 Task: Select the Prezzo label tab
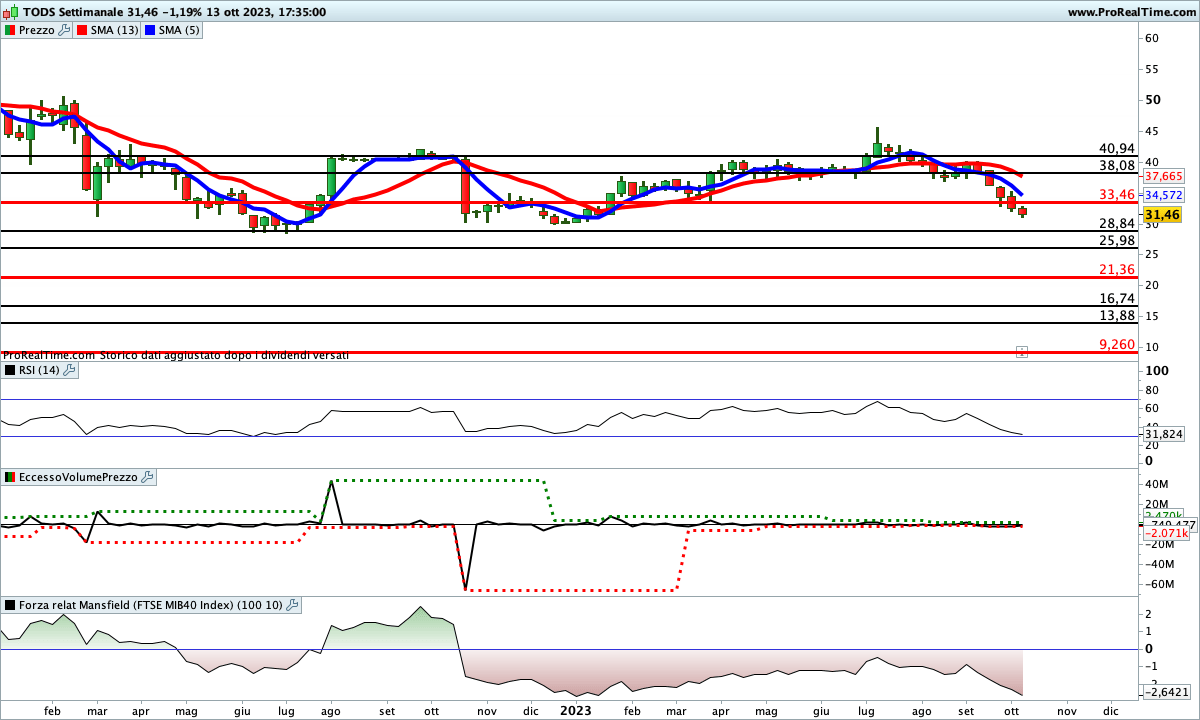37,31
